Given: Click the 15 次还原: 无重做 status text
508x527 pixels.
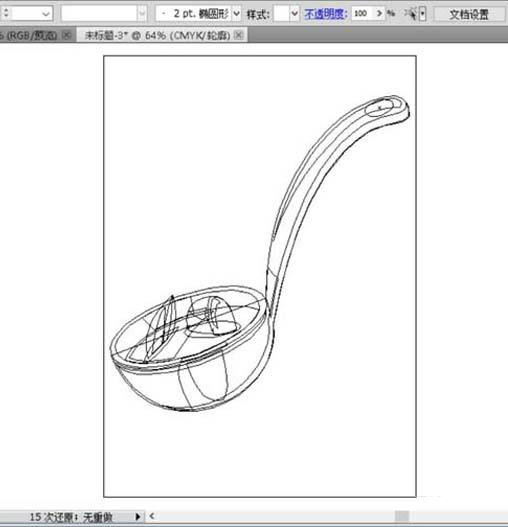Looking at the screenshot, I should tap(71, 517).
